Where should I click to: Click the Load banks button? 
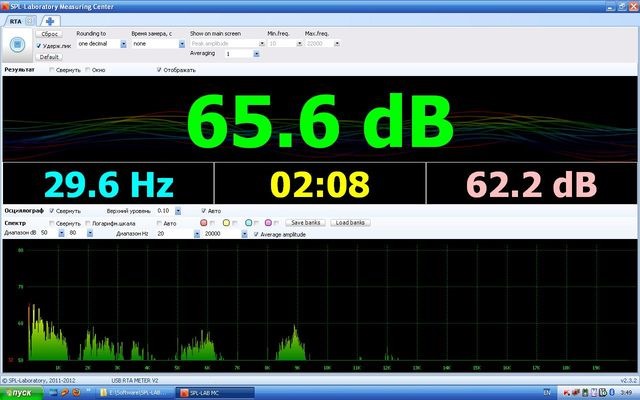(350, 223)
